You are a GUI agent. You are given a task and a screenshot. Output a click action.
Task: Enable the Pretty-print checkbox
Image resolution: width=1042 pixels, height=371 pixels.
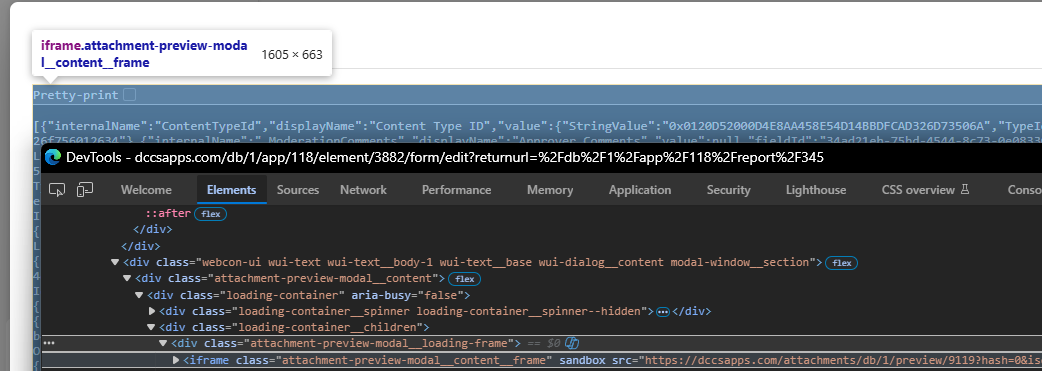(x=130, y=95)
